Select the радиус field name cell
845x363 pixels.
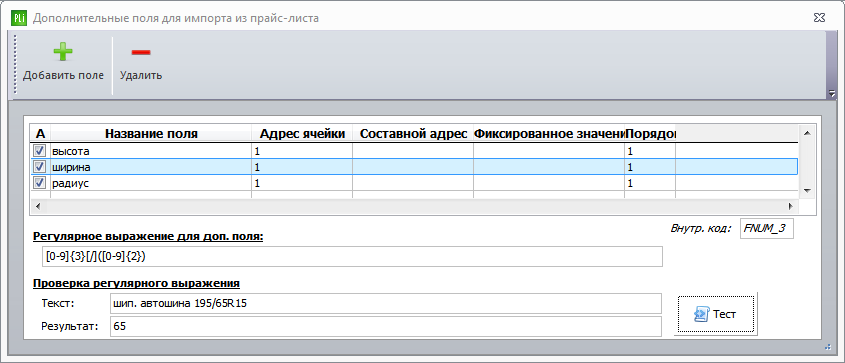151,183
